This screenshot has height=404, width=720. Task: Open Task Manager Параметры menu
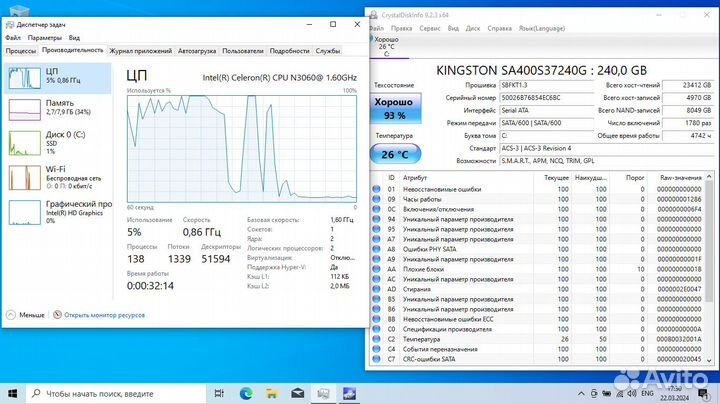45,38
